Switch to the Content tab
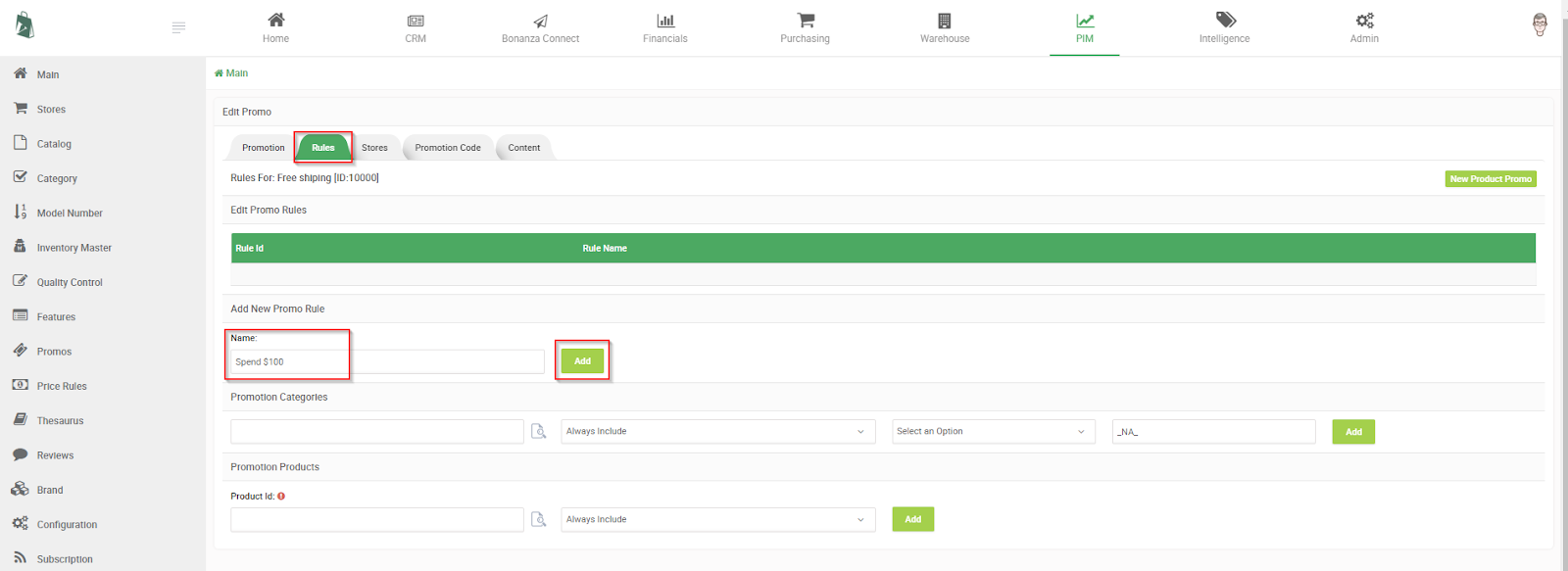 pos(524,148)
